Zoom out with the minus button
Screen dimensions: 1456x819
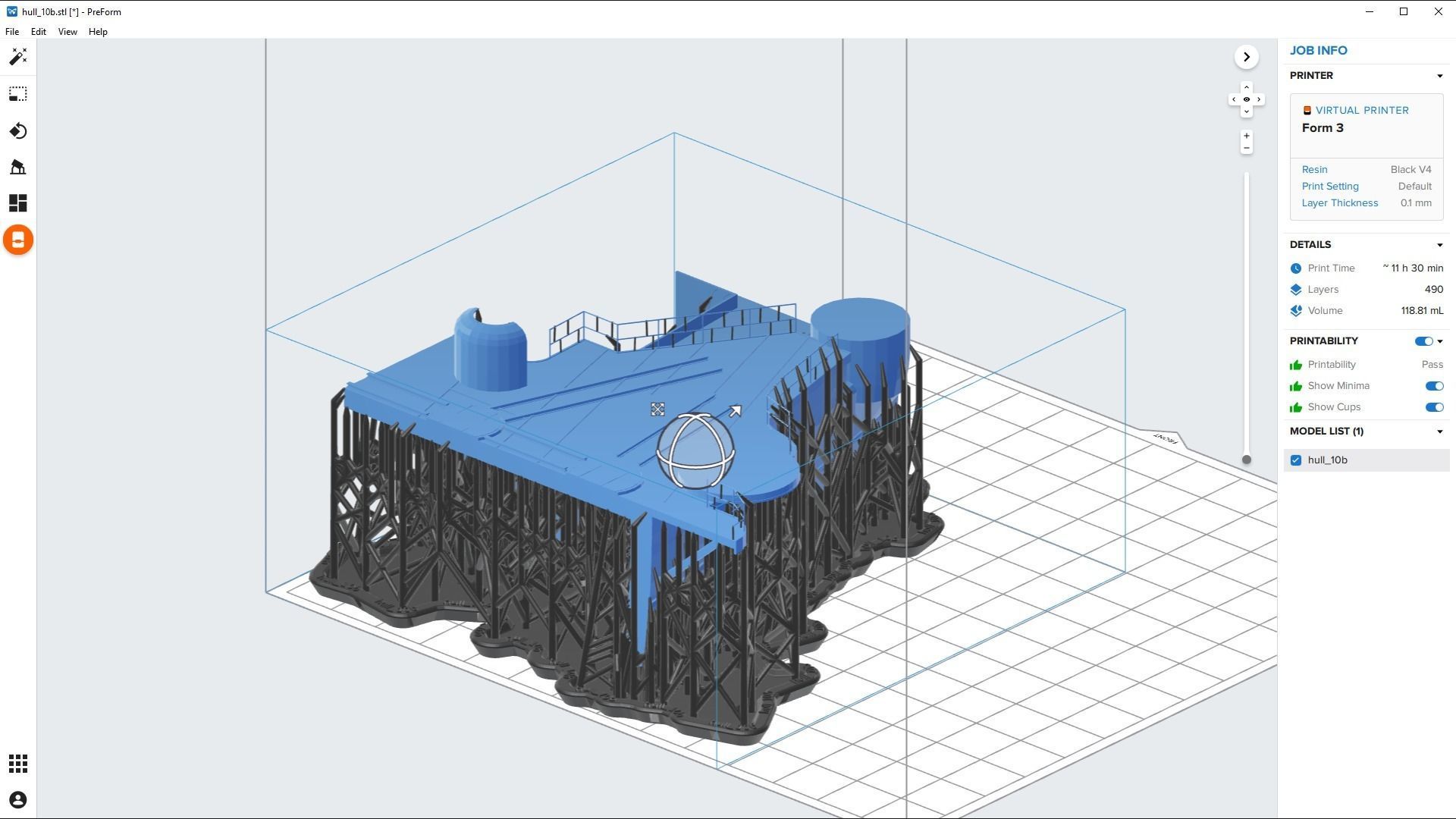coord(1246,148)
